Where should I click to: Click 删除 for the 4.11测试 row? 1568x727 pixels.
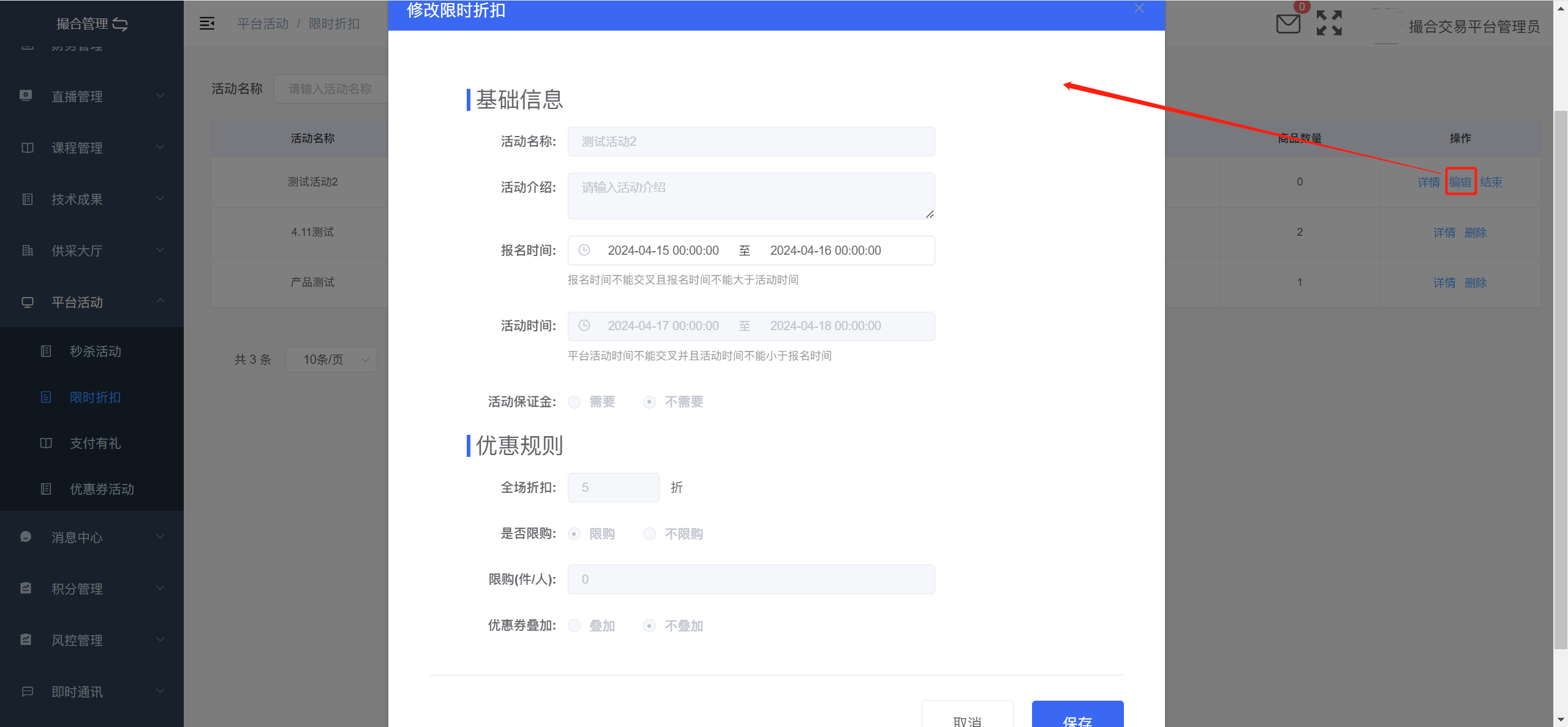[x=1476, y=232]
